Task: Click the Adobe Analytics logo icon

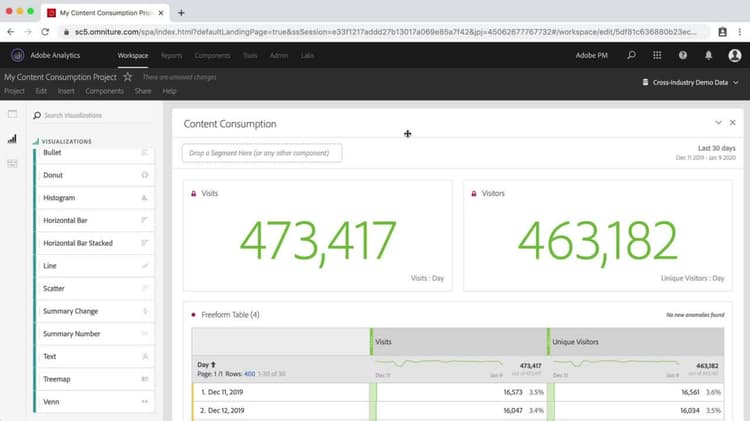Action: (18, 55)
